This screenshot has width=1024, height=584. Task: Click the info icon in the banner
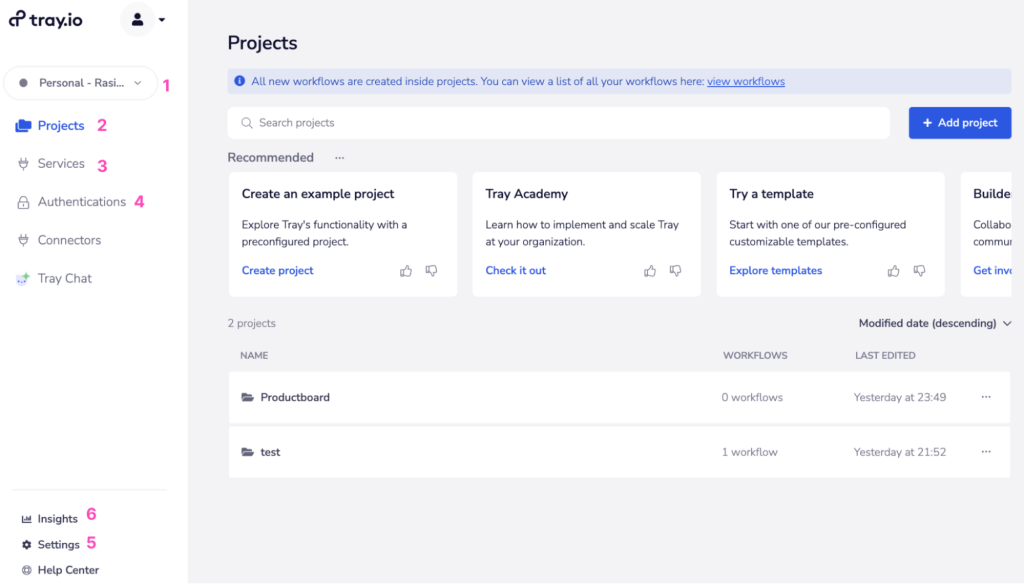click(x=240, y=81)
